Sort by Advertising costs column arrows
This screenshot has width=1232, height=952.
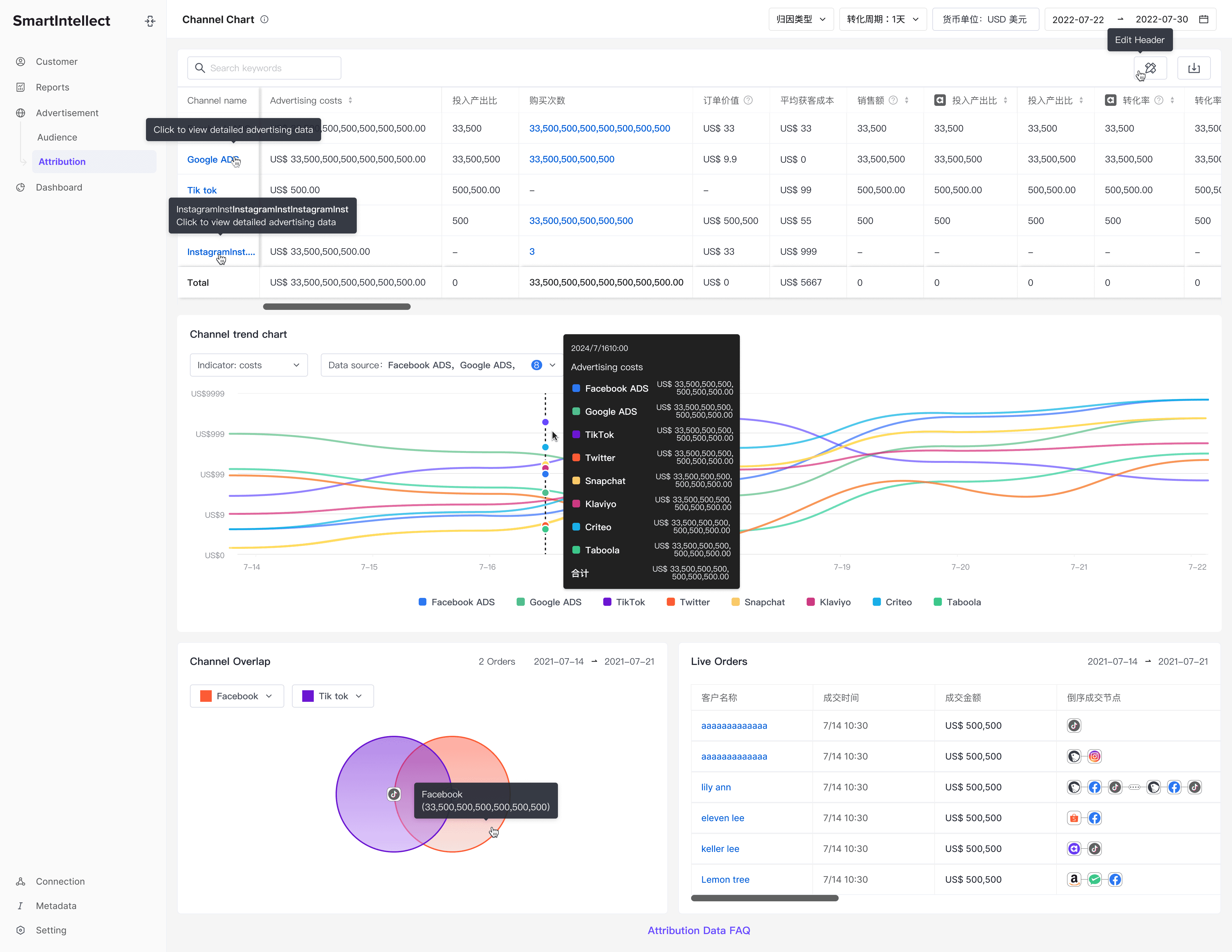coord(350,100)
